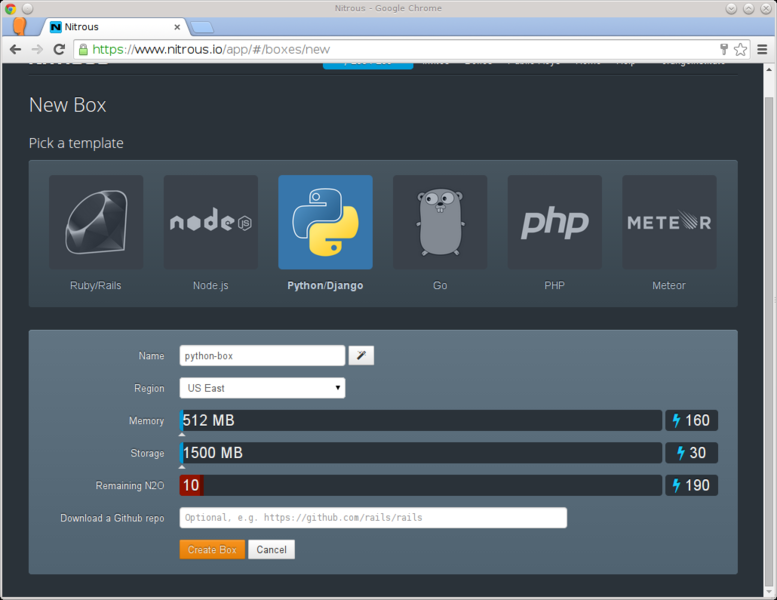Screen dimensions: 777x600
Task: Open the Region US East dropdown
Action: [262, 388]
